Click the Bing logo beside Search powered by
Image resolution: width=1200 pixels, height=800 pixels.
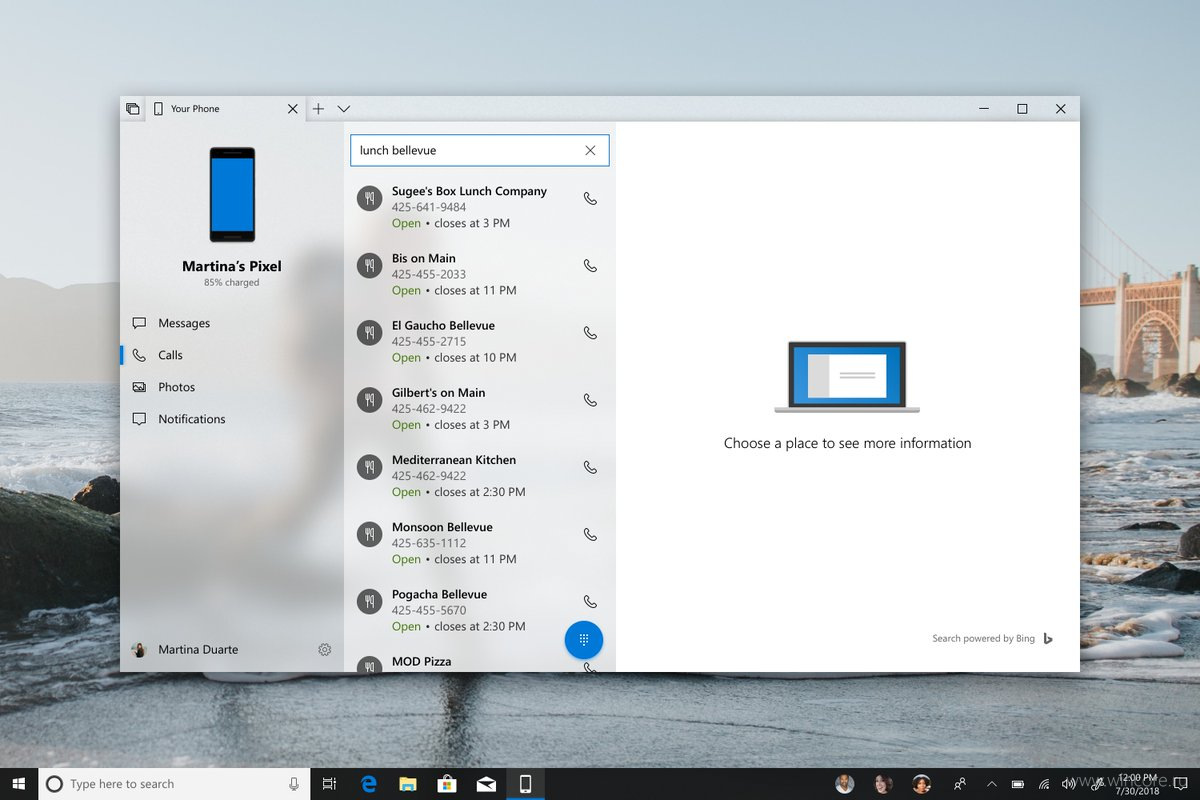click(1048, 638)
